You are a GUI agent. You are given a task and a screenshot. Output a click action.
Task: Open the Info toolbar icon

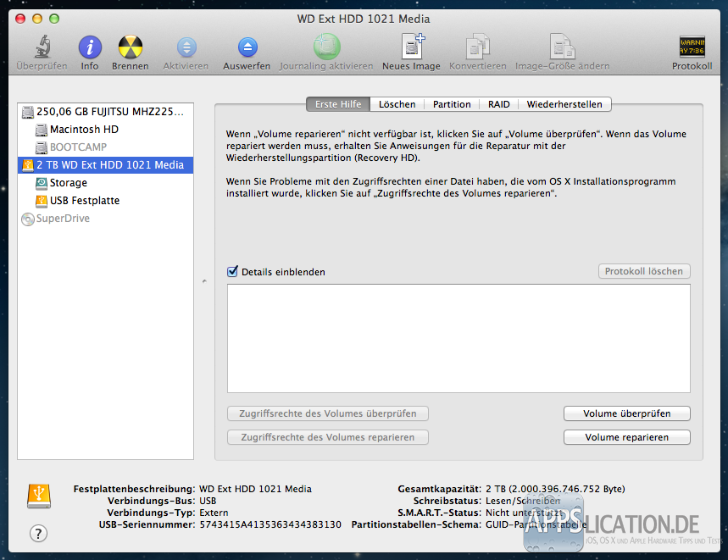point(90,47)
